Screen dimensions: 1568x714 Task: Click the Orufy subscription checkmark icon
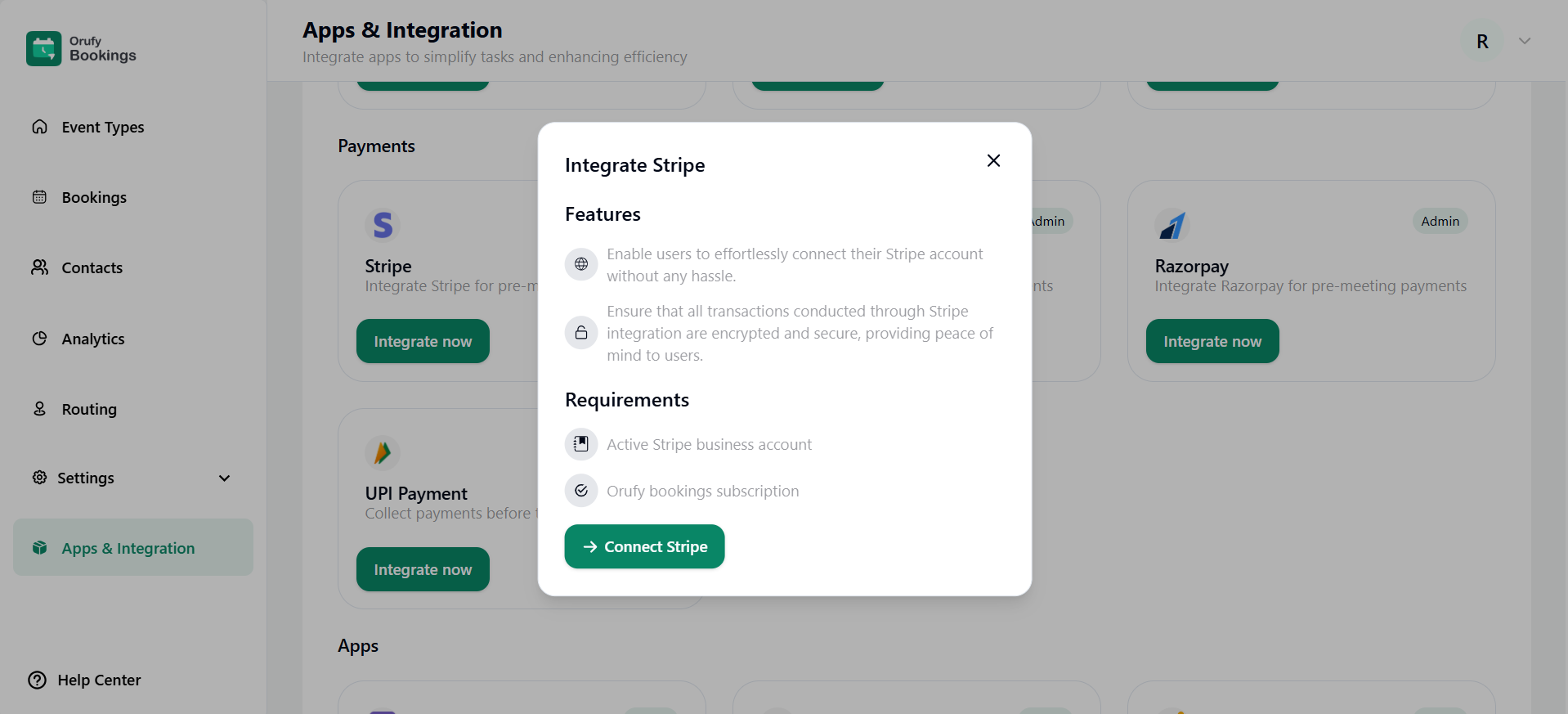coord(581,491)
